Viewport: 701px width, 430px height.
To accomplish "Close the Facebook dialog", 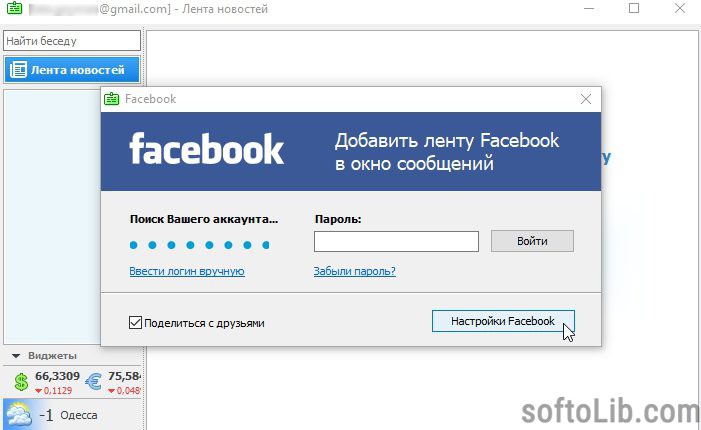I will coord(586,99).
